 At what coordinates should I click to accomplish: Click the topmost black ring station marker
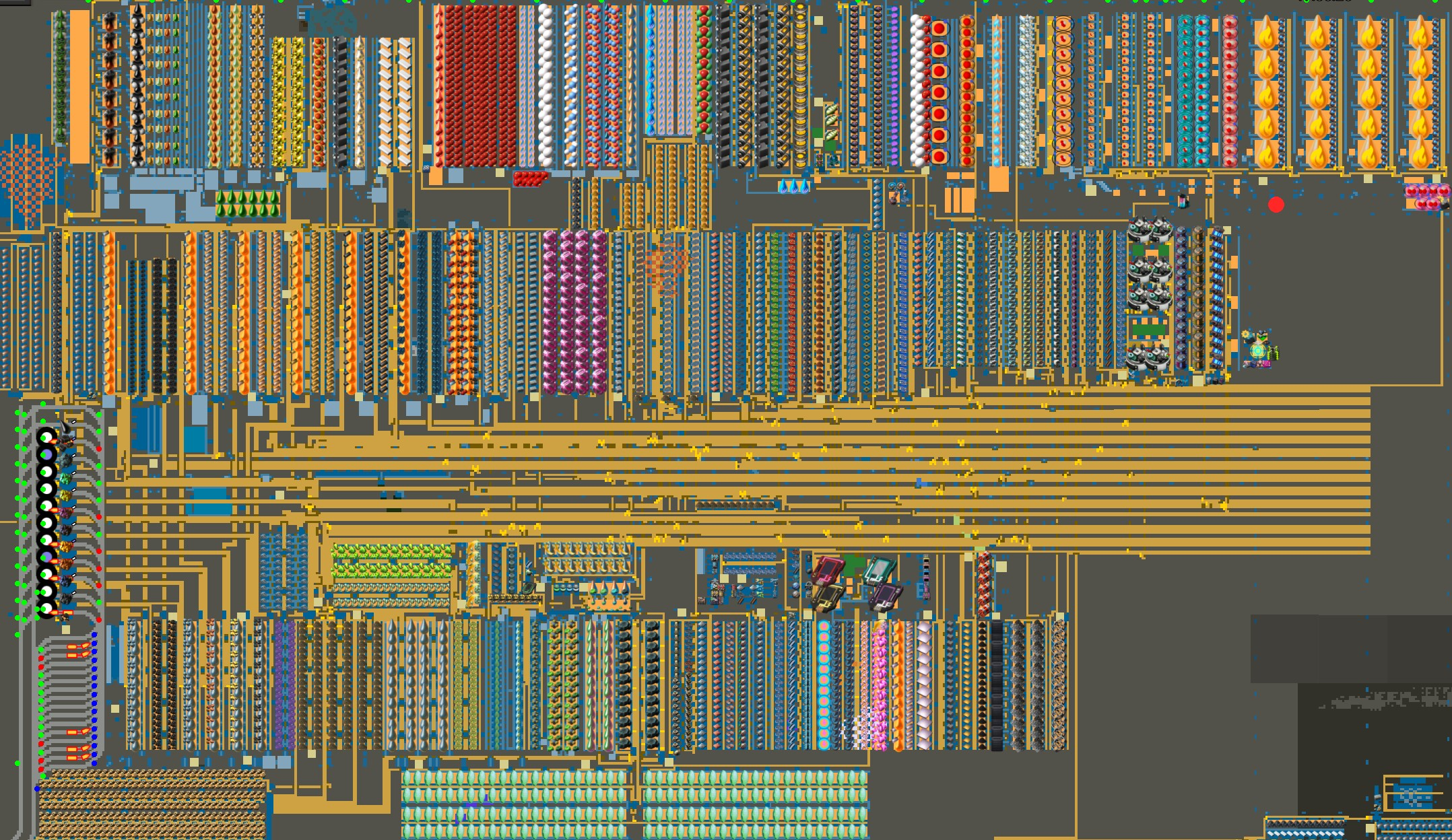pyautogui.click(x=46, y=438)
